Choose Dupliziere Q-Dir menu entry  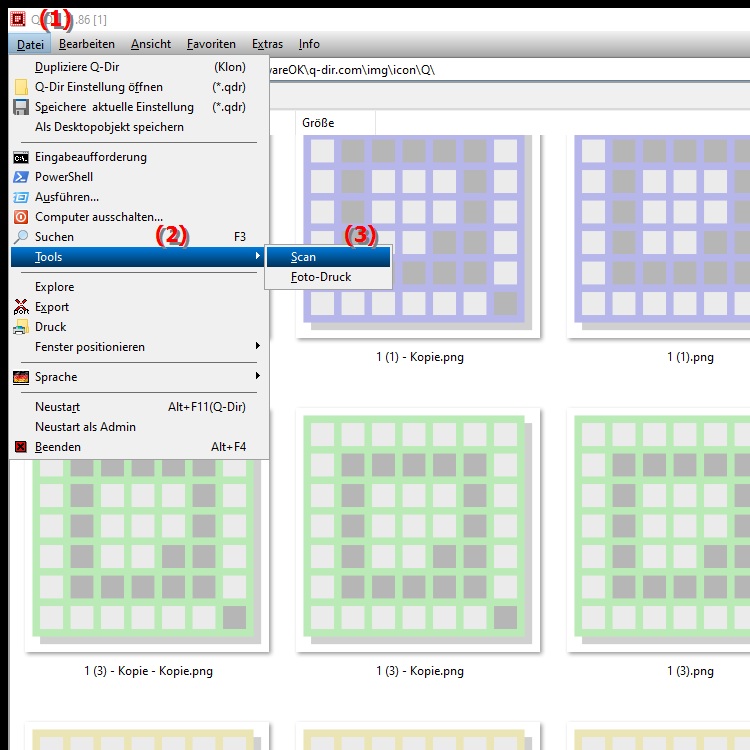point(139,67)
